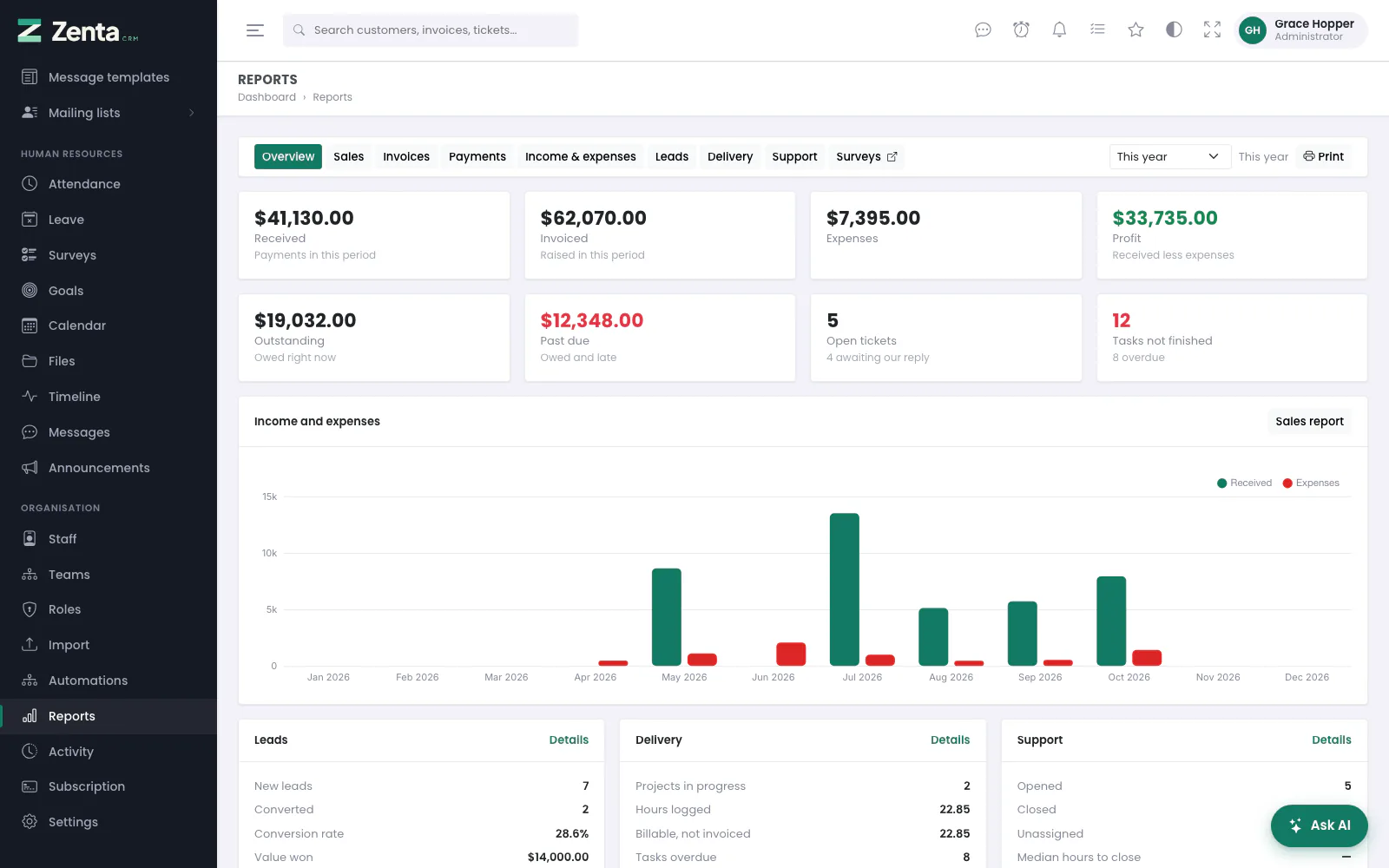Switch to the Invoices tab

406,156
